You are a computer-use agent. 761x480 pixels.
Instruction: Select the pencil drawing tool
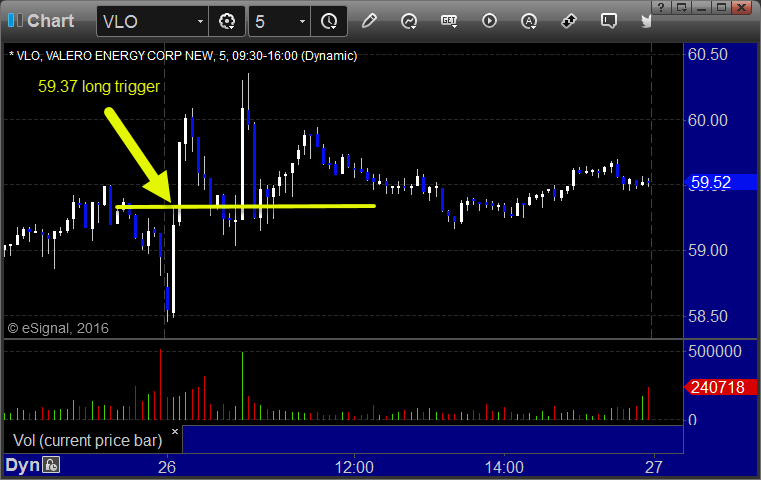click(x=369, y=21)
